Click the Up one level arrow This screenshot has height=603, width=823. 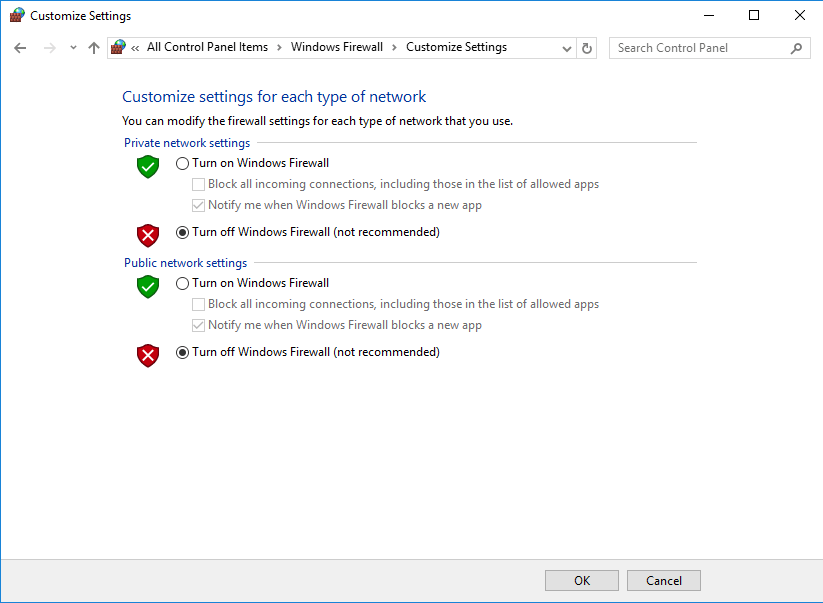coord(94,48)
